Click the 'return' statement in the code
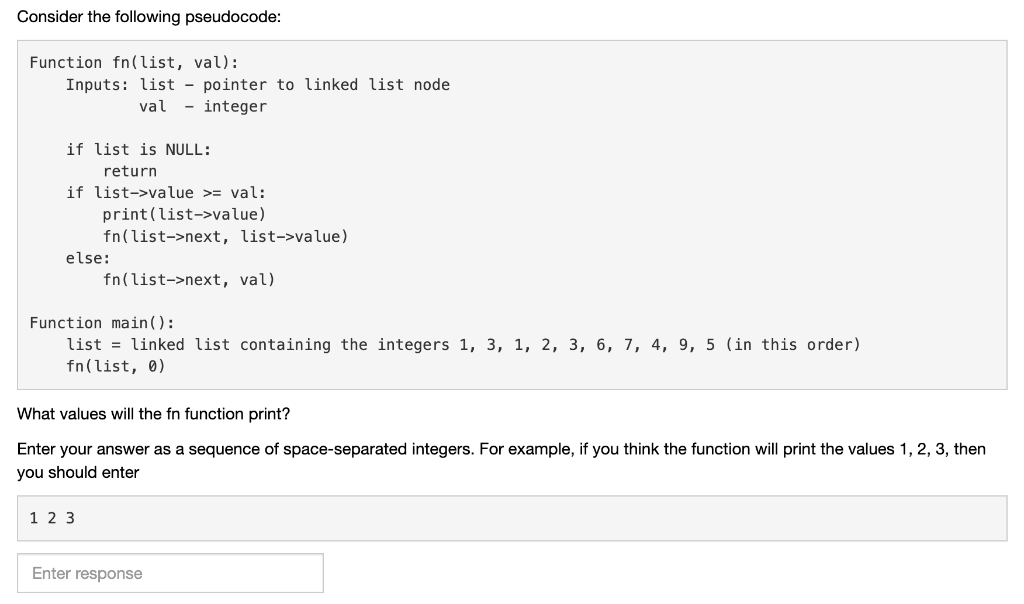The height and width of the screenshot is (604, 1024). (x=129, y=171)
